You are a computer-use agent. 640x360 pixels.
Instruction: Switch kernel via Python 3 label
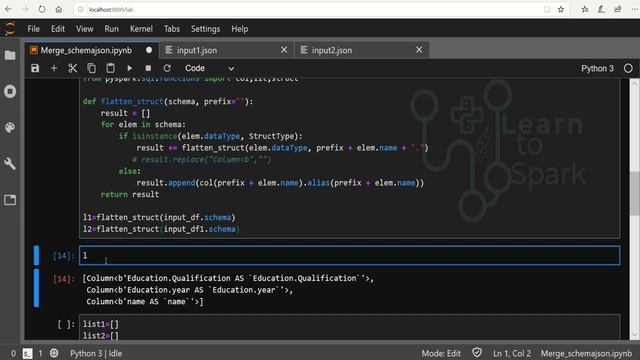597,68
